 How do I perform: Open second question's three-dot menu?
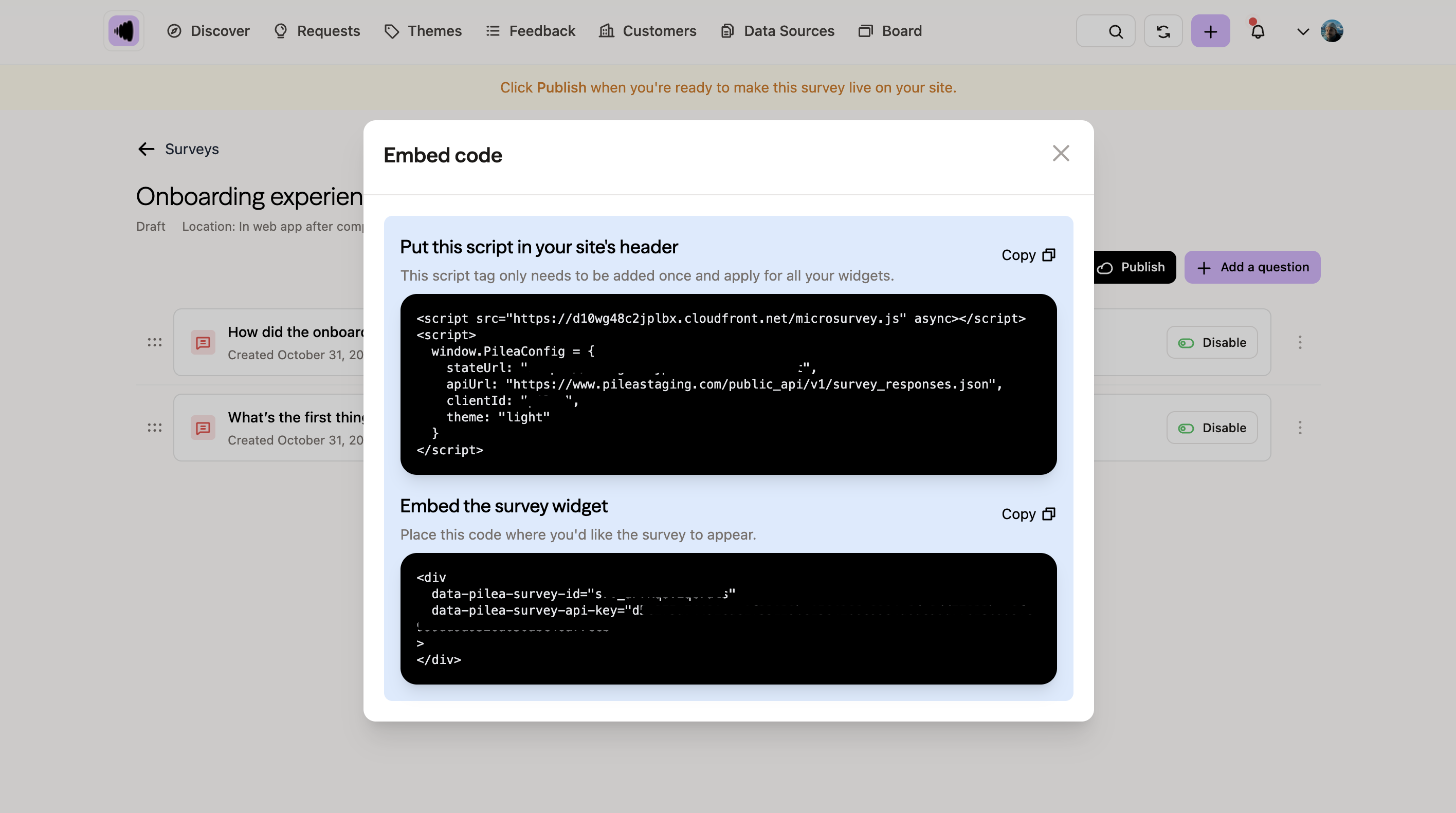tap(1299, 428)
